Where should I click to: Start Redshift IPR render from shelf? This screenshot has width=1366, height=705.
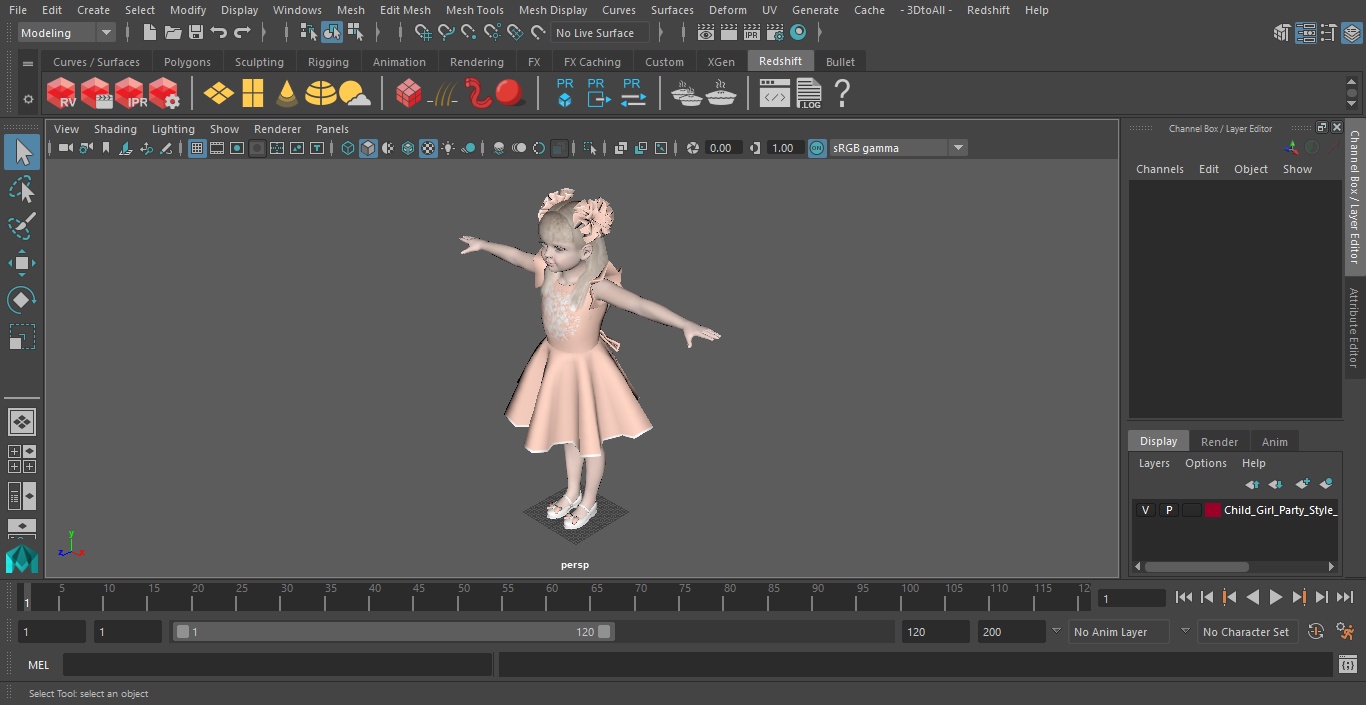pos(130,94)
